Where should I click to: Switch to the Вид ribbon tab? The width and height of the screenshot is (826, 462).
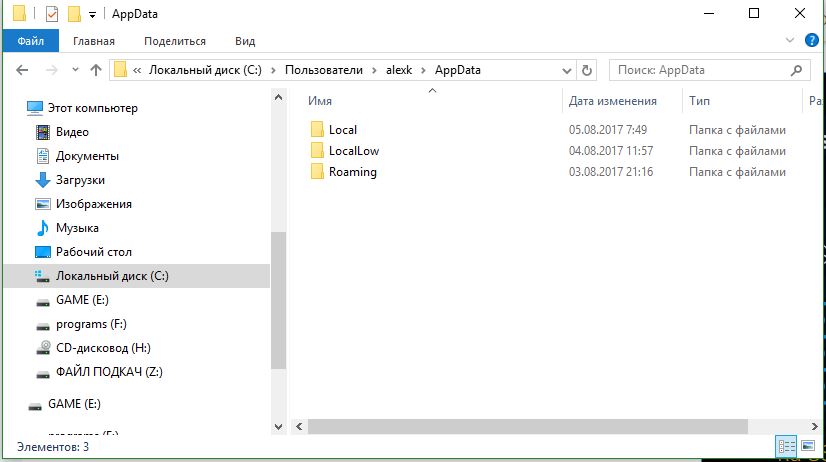245,41
